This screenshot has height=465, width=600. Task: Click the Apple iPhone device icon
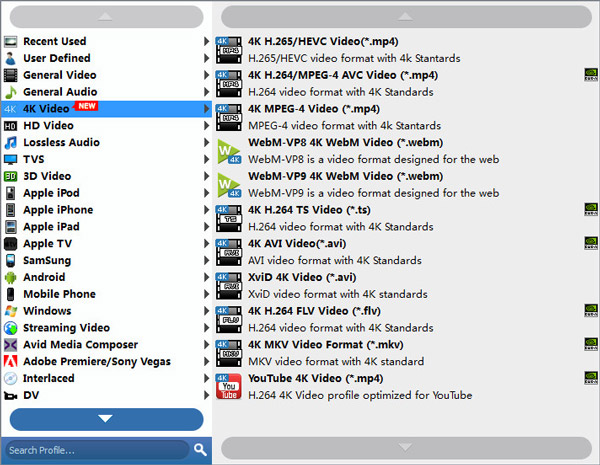(x=10, y=210)
